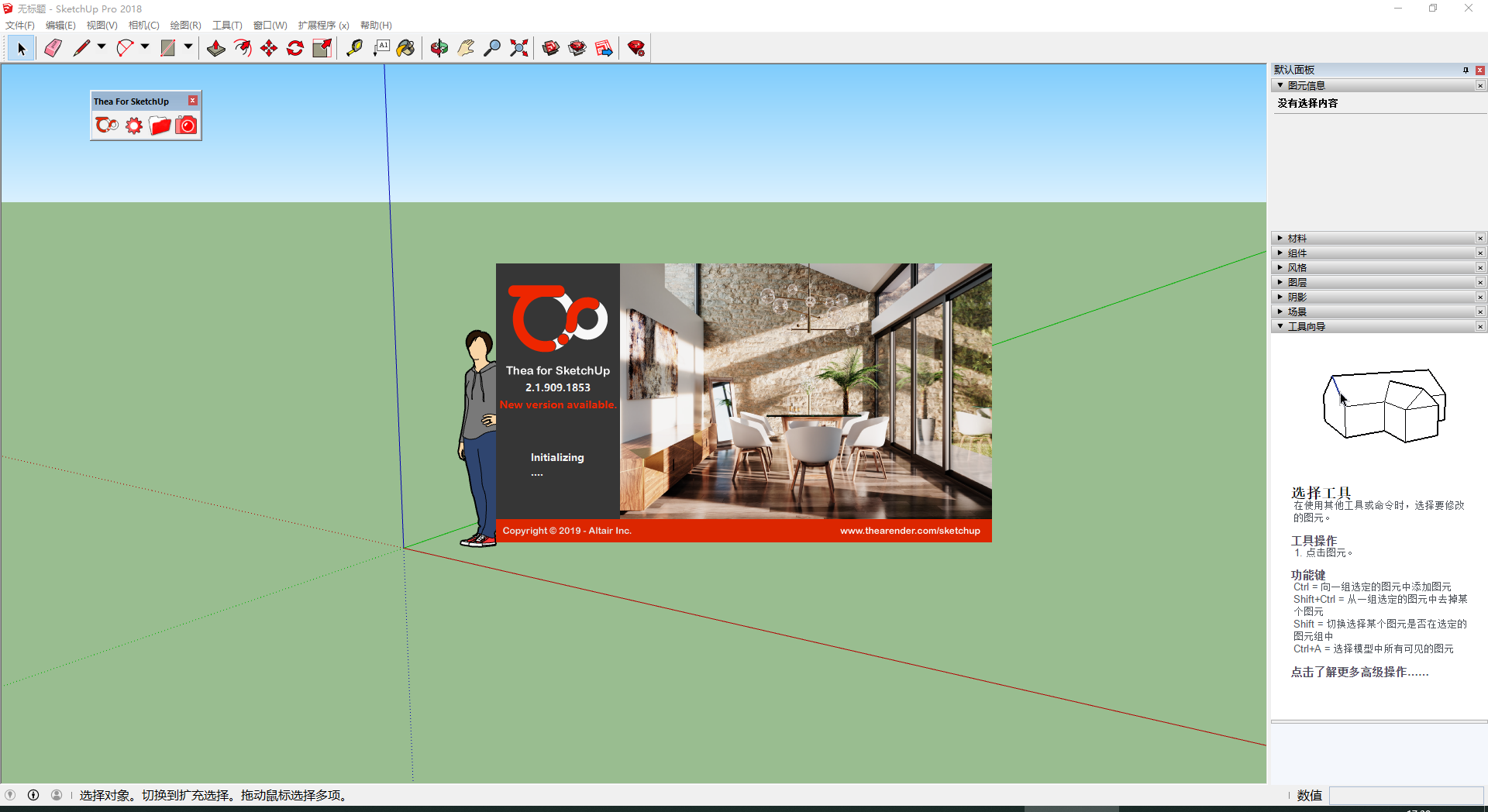The height and width of the screenshot is (812, 1488).
Task: Click the New version available text
Action: 558,404
